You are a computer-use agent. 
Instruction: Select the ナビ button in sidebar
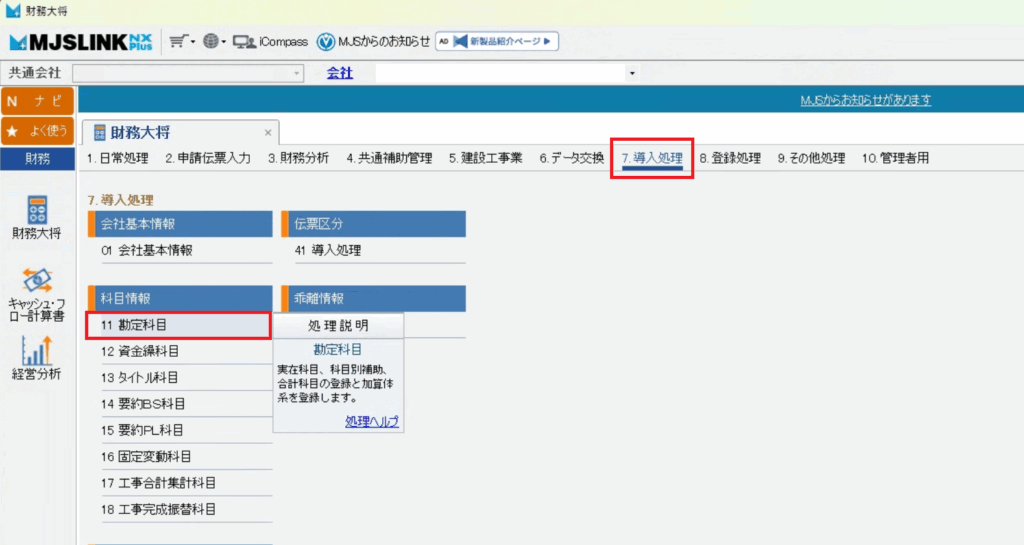[37, 101]
